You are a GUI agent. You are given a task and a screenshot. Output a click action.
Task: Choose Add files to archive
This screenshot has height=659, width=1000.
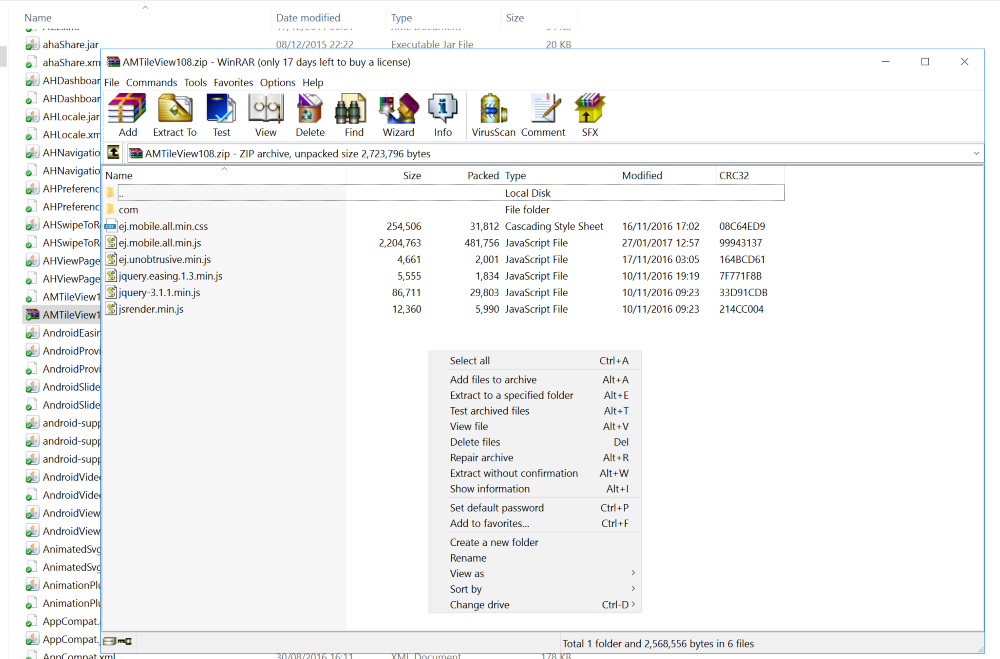click(534, 380)
